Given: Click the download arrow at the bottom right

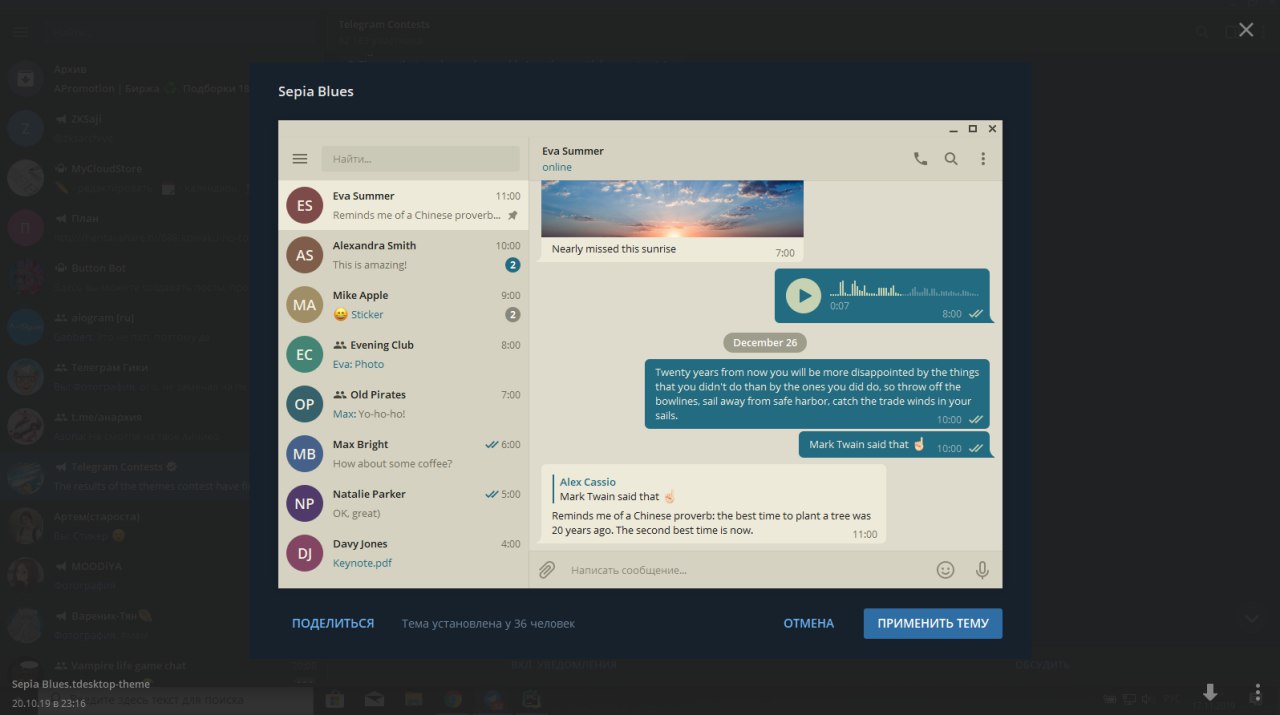Looking at the screenshot, I should tap(1210, 692).
